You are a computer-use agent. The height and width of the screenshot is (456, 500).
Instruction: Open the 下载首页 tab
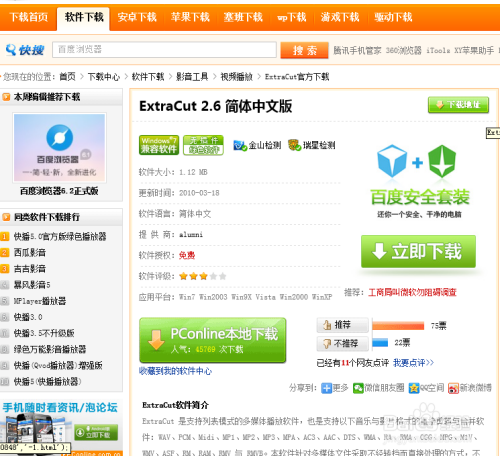coord(28,17)
